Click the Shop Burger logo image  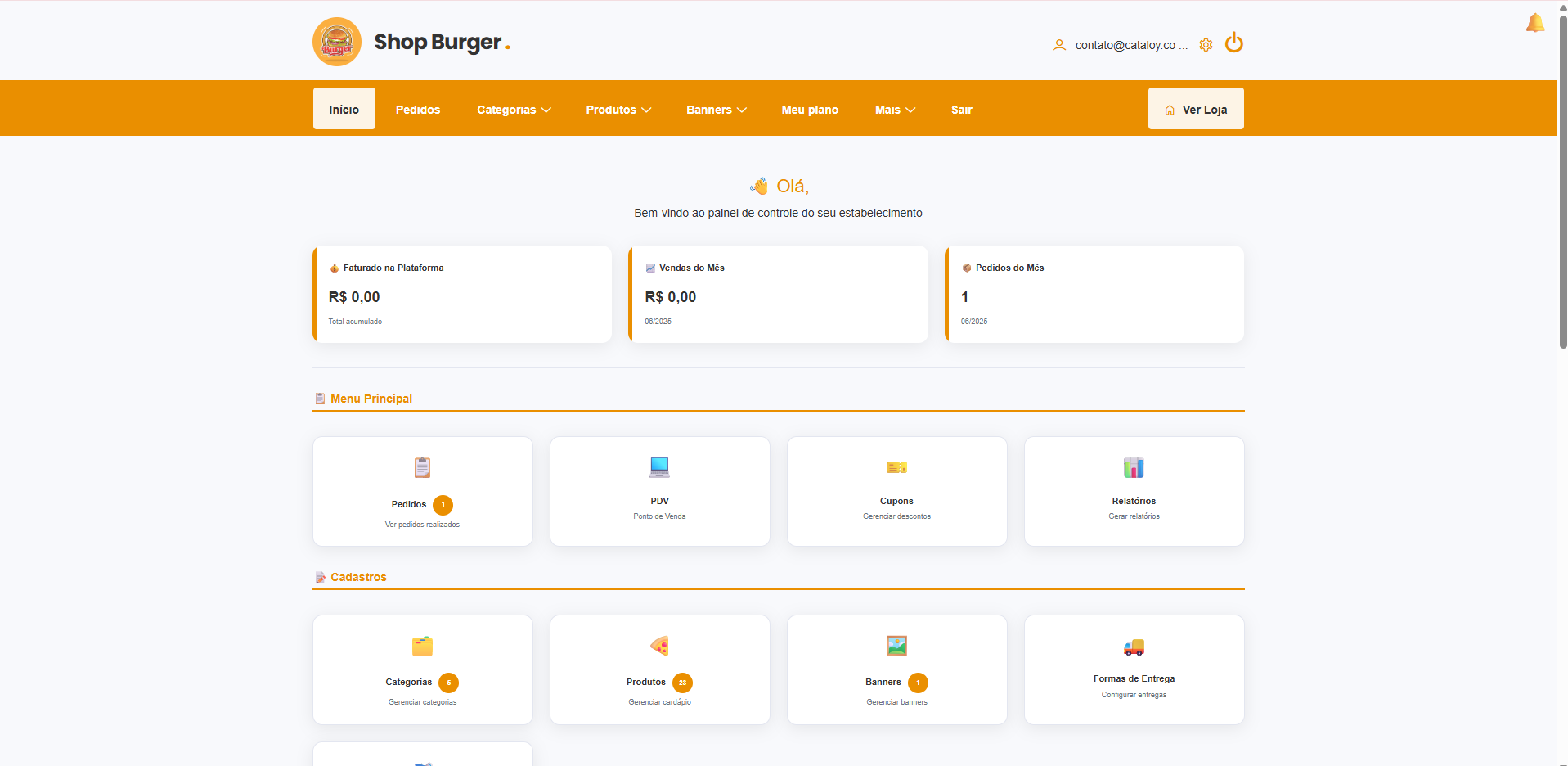337,42
